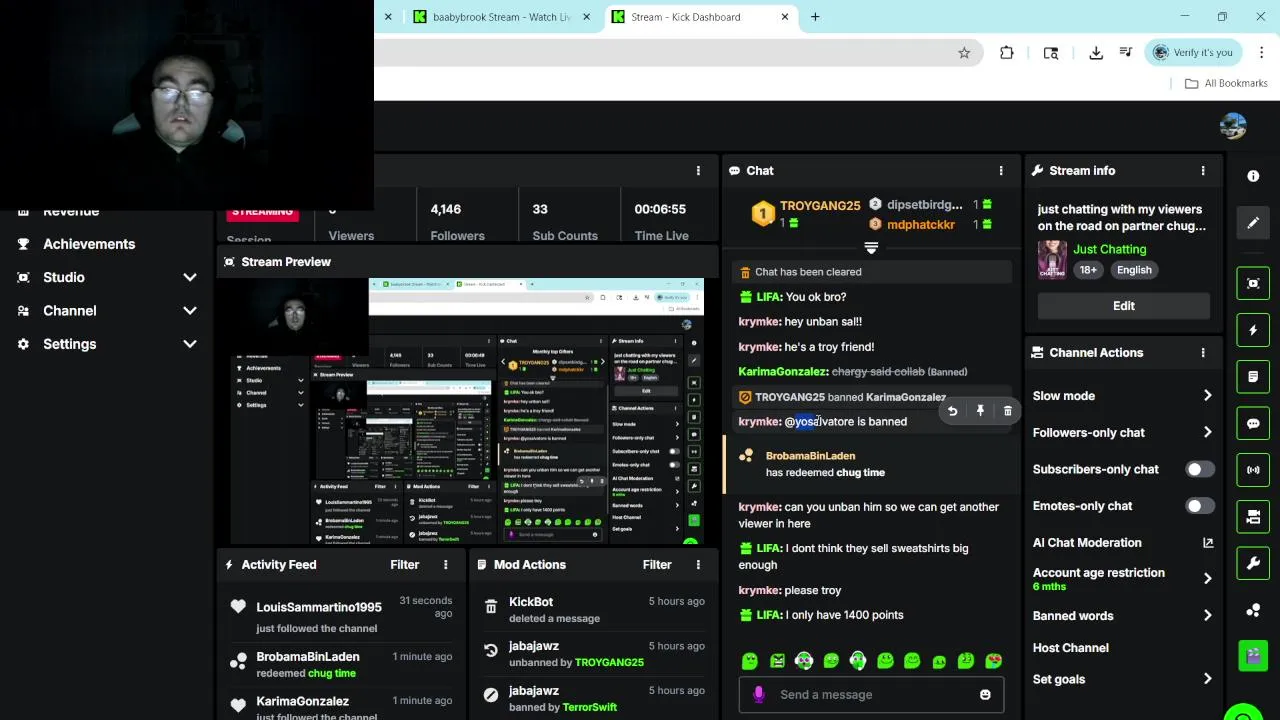Open a new browser tab
1280x720 pixels.
815,17
